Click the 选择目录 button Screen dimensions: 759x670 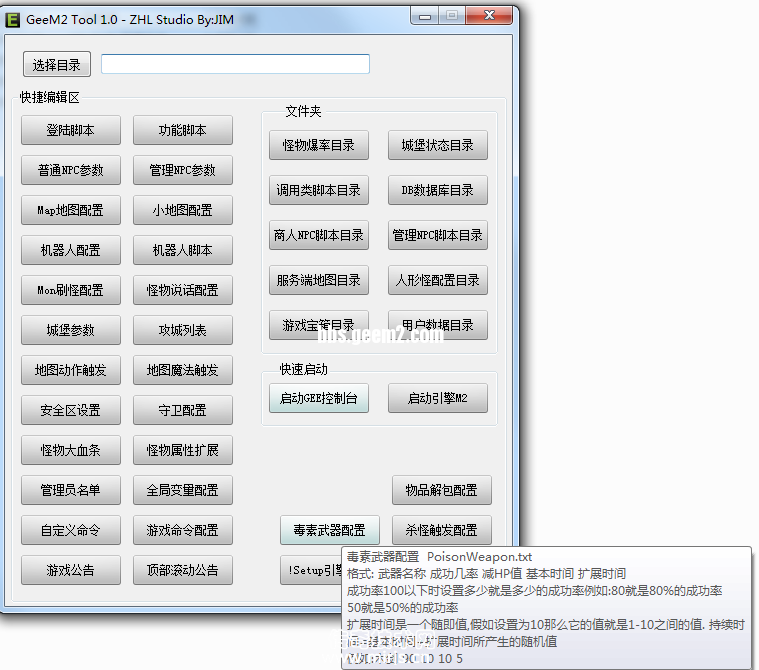(x=57, y=64)
